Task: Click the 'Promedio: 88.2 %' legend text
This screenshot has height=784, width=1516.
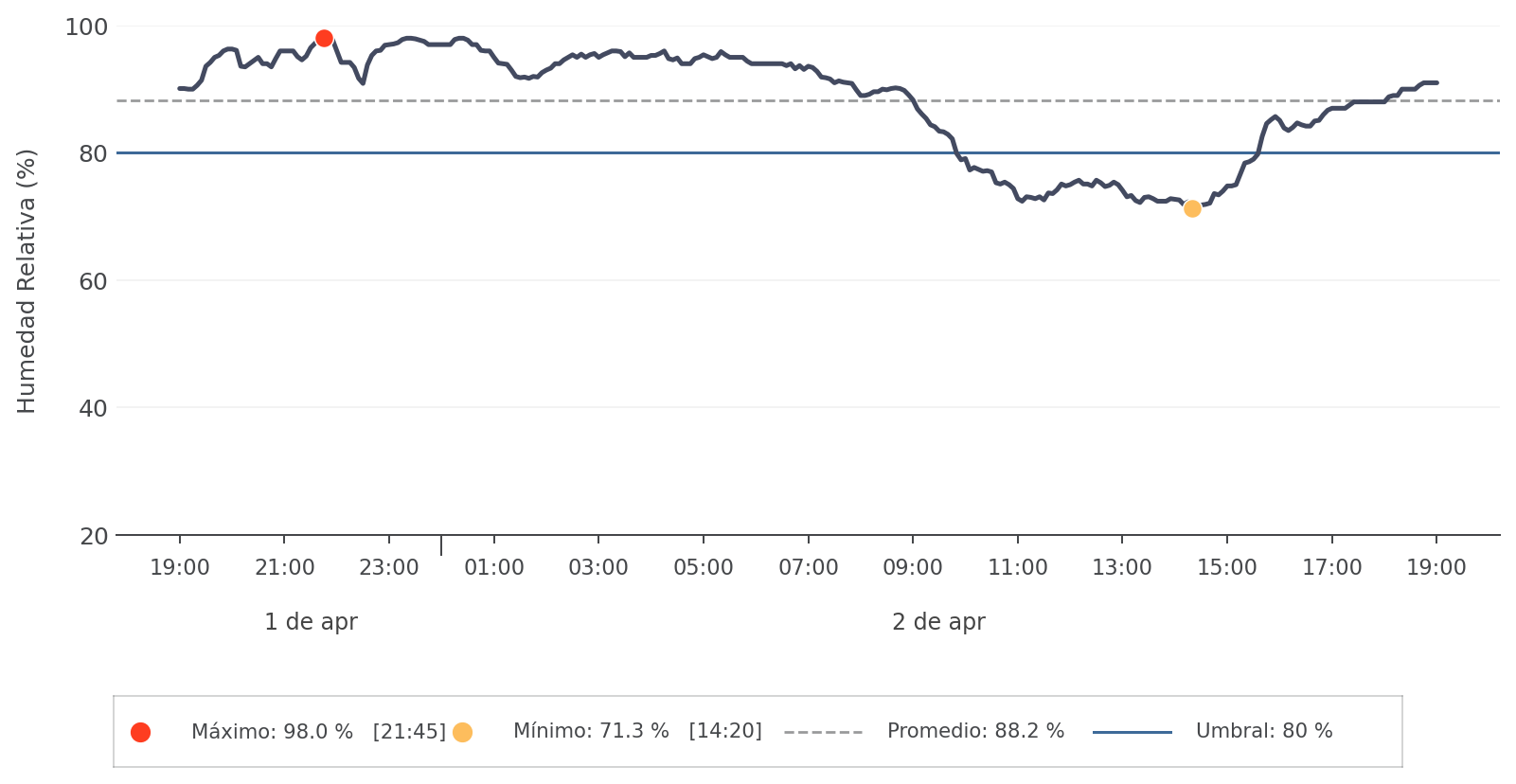Action: click(x=975, y=732)
